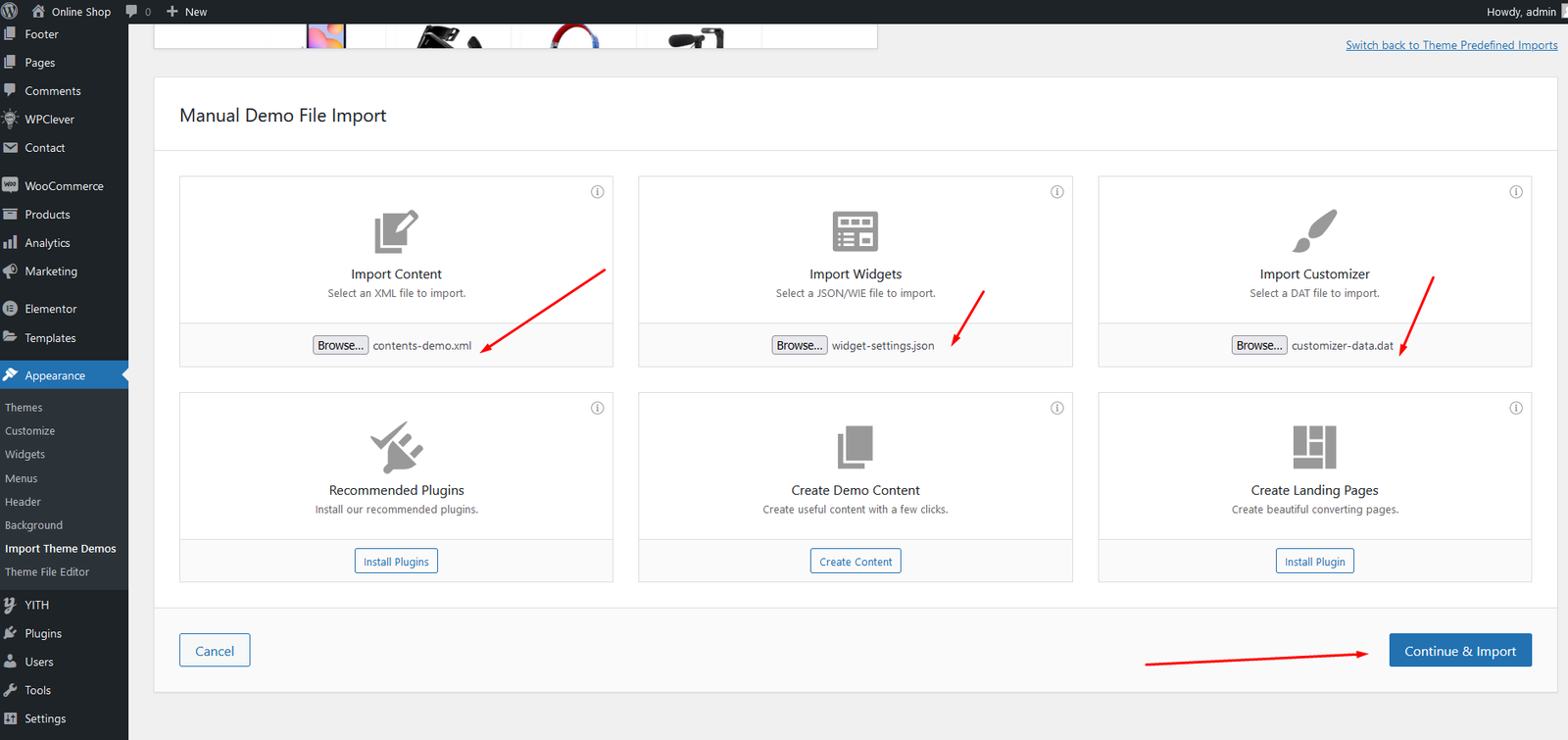The height and width of the screenshot is (740, 1568).
Task: Go to Theme File Editor submenu
Action: click(x=47, y=572)
